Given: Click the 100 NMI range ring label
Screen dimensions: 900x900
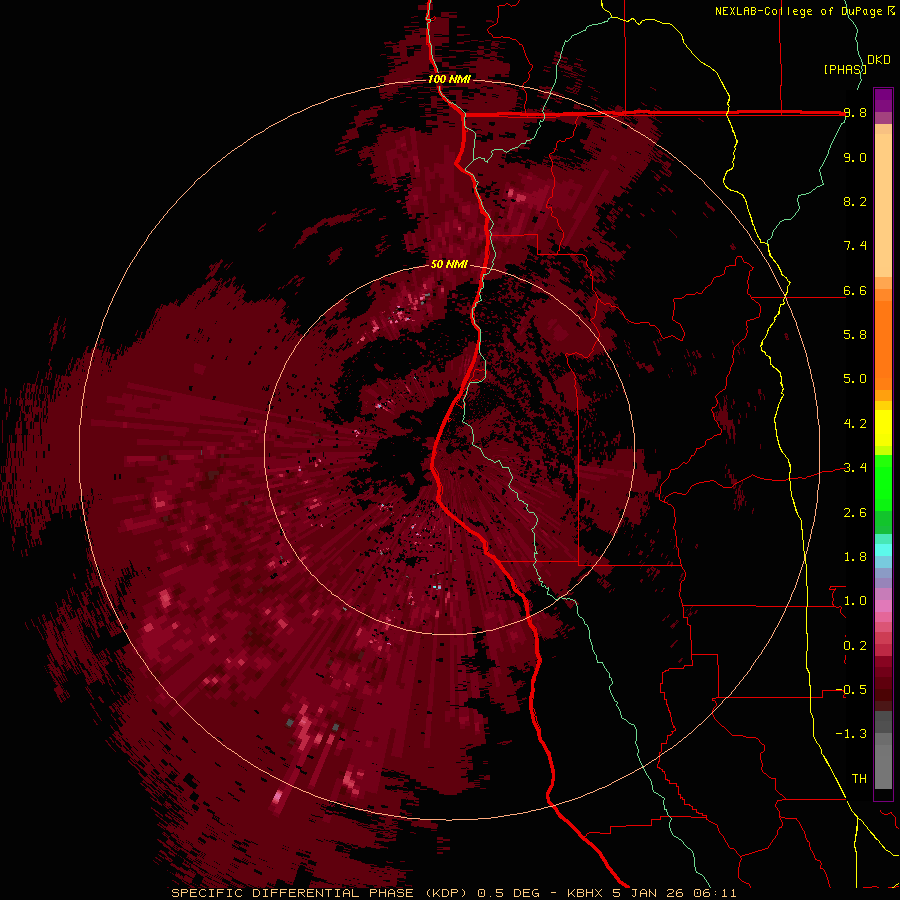Looking at the screenshot, I should pyautogui.click(x=449, y=79).
